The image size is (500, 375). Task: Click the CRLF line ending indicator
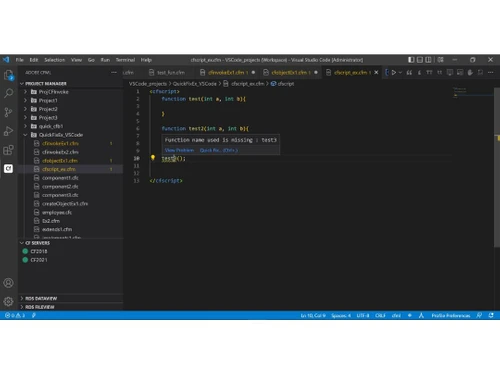[380, 315]
